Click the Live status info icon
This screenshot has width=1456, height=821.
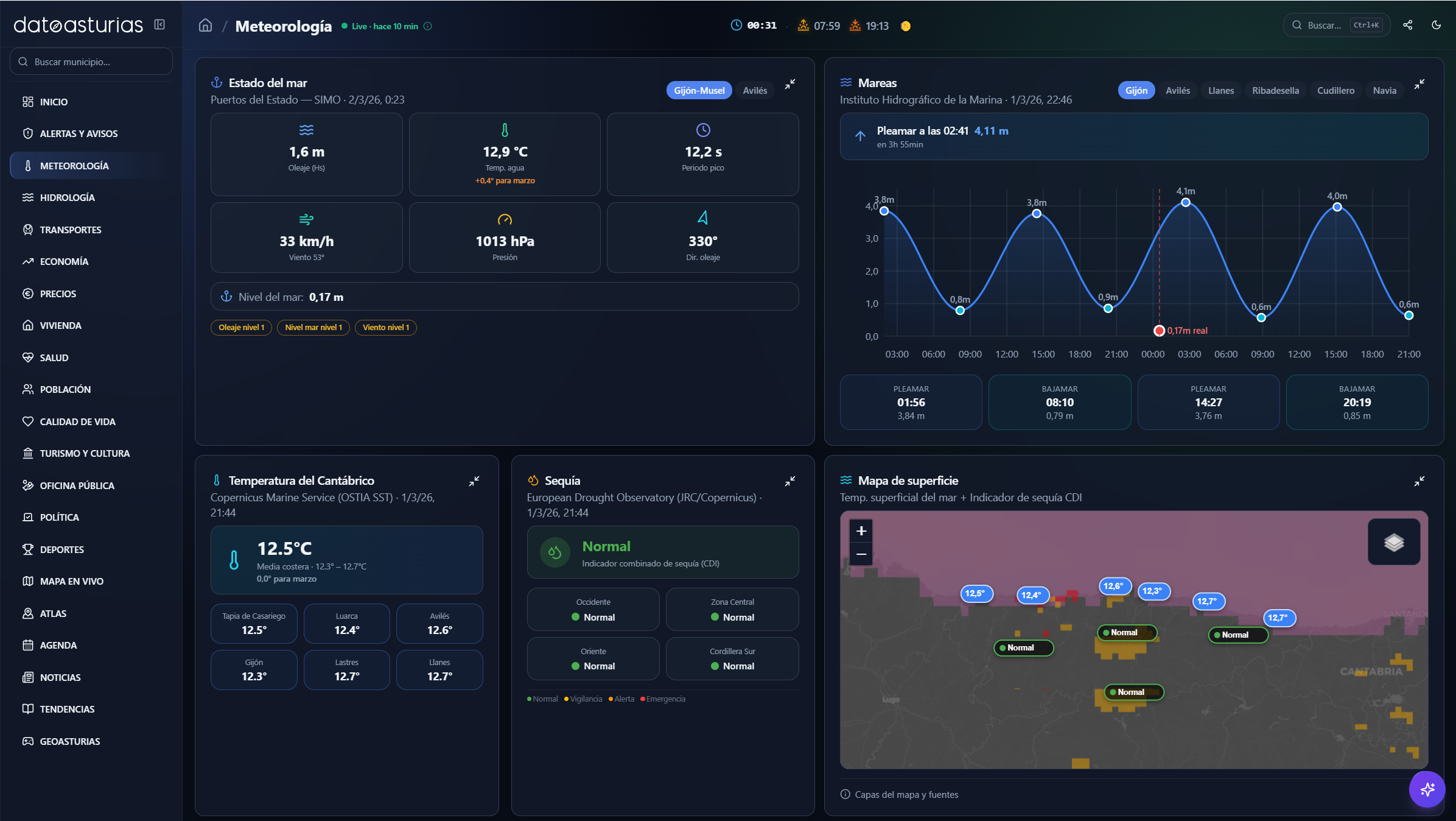click(428, 26)
